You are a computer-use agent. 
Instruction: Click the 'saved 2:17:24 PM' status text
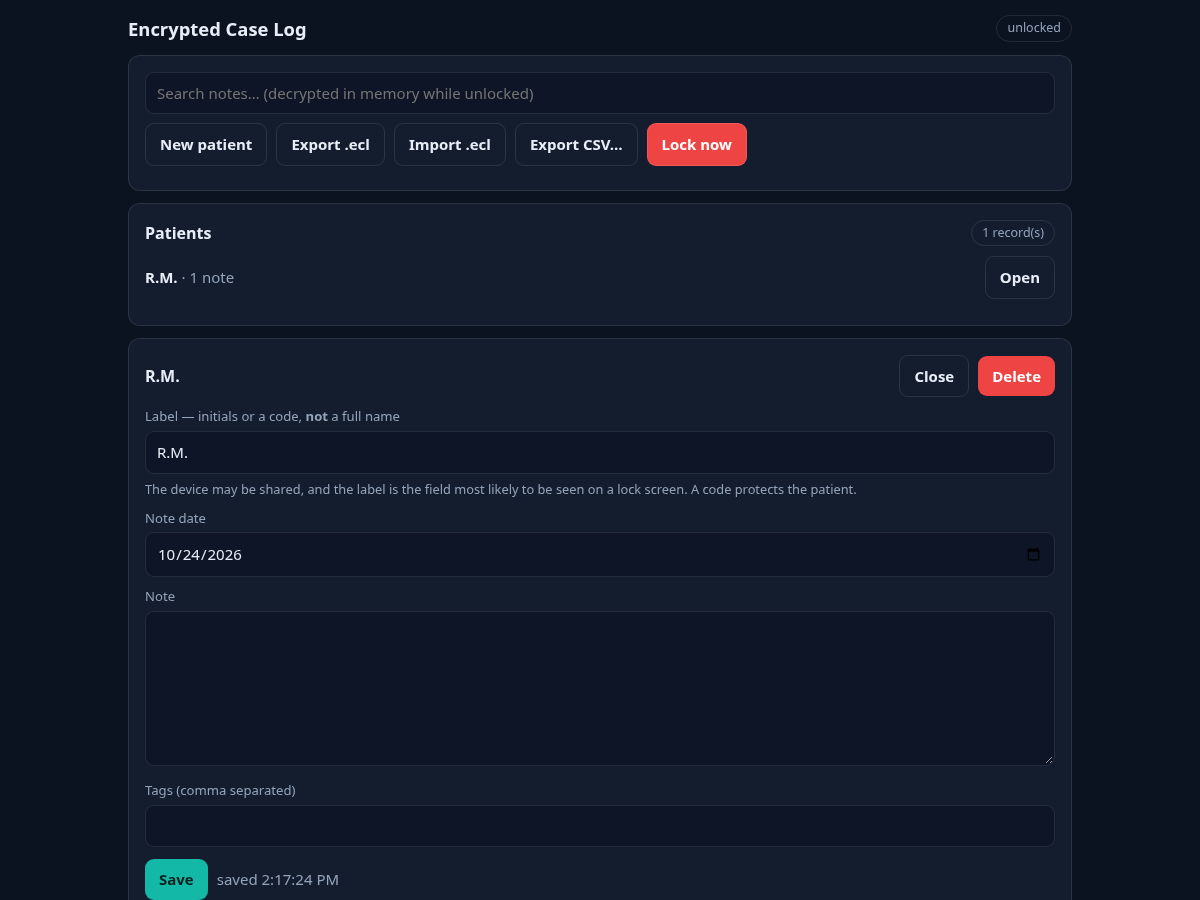pos(278,880)
